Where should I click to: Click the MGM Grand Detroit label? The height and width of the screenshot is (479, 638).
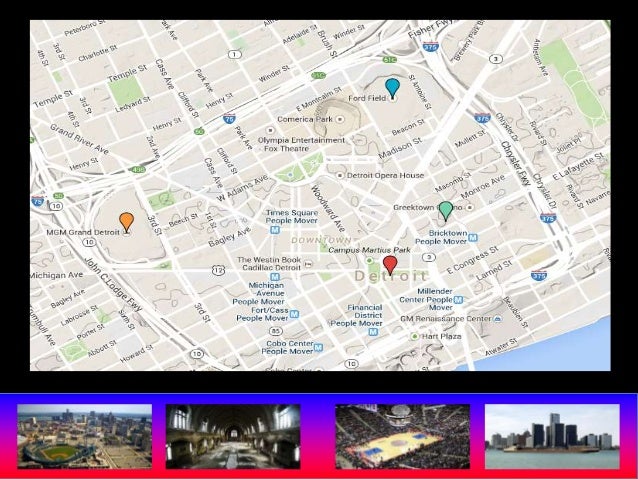coord(83,232)
